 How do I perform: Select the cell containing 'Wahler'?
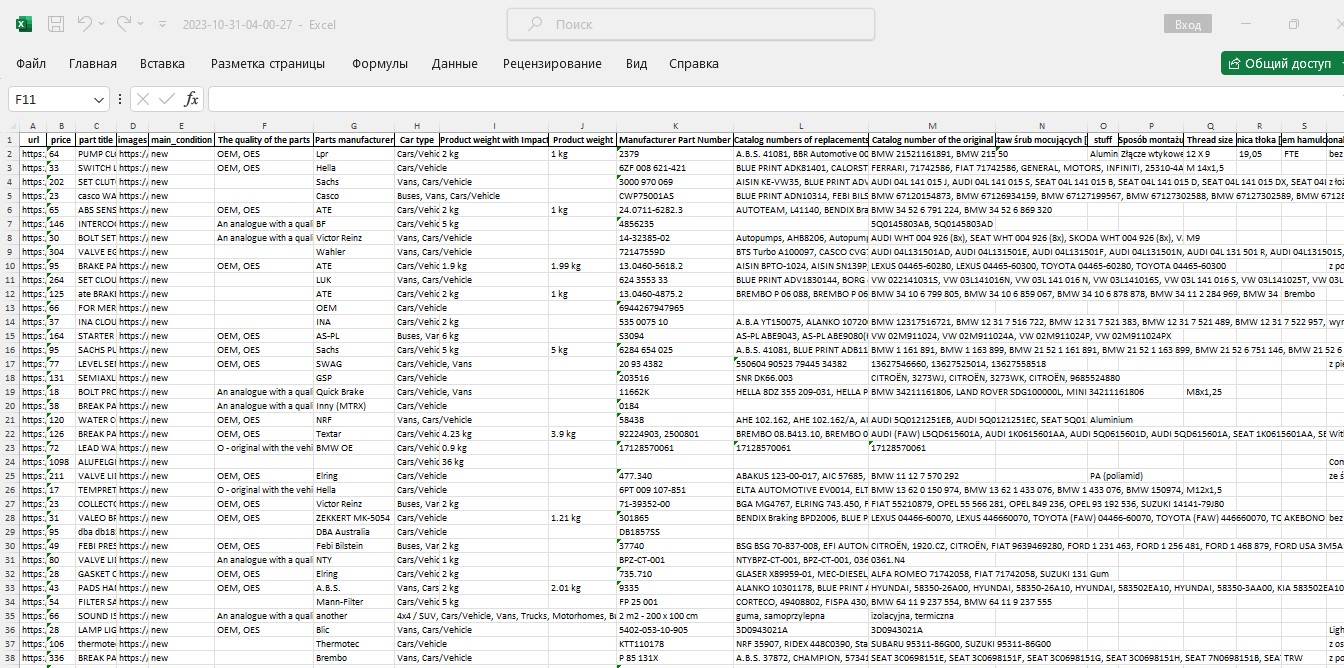point(354,252)
